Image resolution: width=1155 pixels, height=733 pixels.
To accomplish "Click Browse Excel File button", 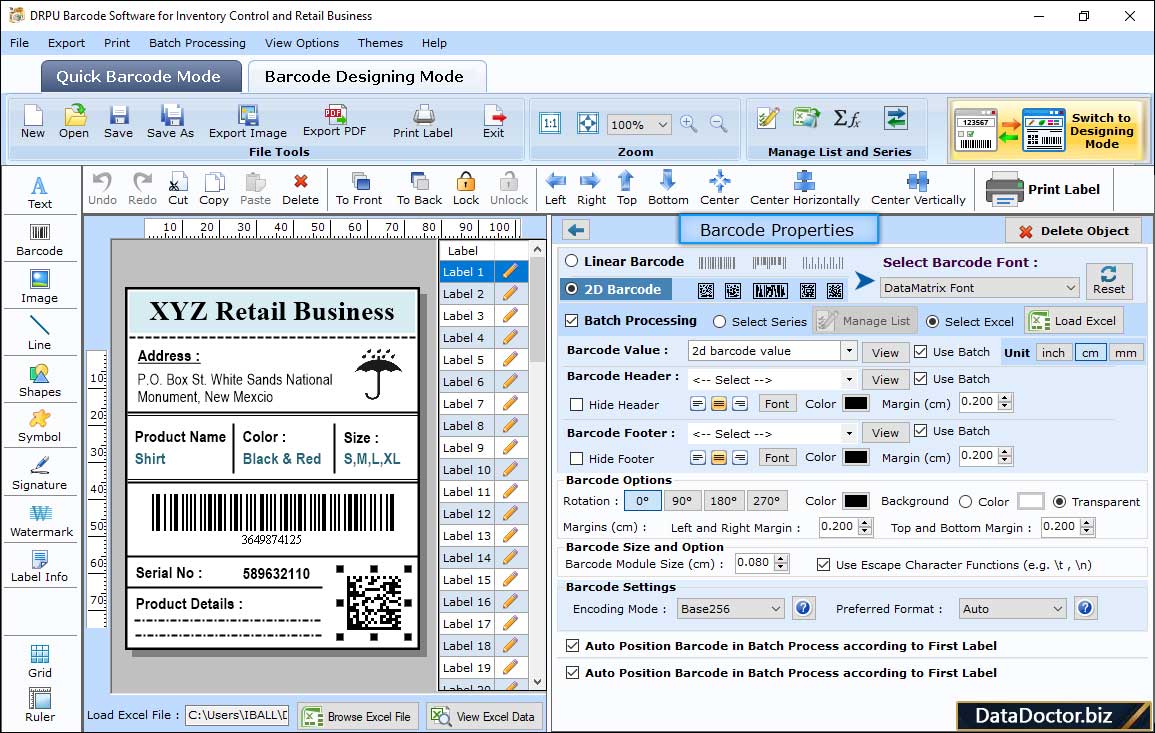I will (358, 716).
